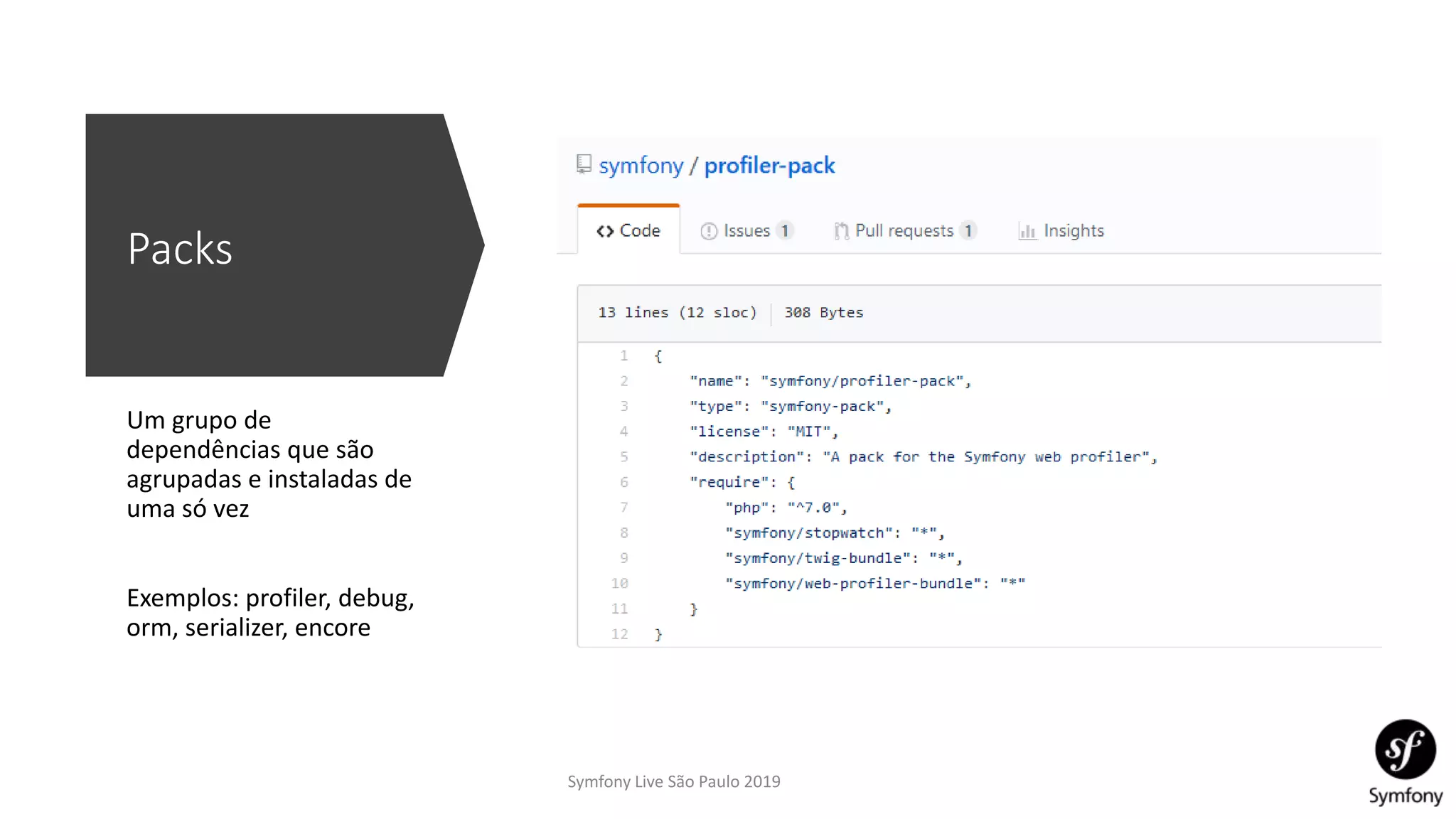Click the repository book icon
The image size is (1456, 819).
pyautogui.click(x=584, y=164)
